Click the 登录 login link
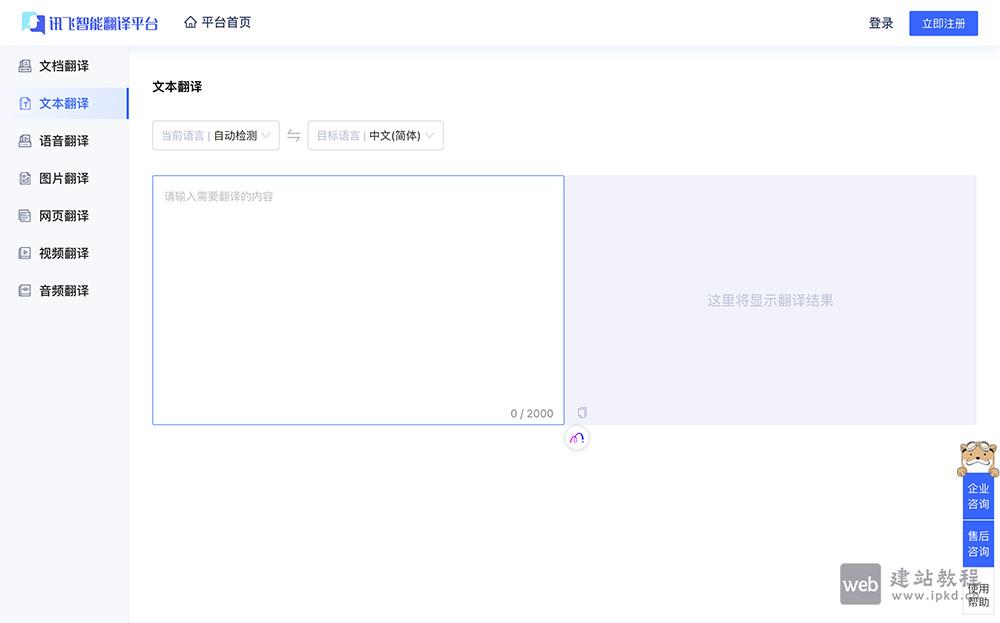Viewport: 1000px width, 623px height. pyautogui.click(x=882, y=22)
